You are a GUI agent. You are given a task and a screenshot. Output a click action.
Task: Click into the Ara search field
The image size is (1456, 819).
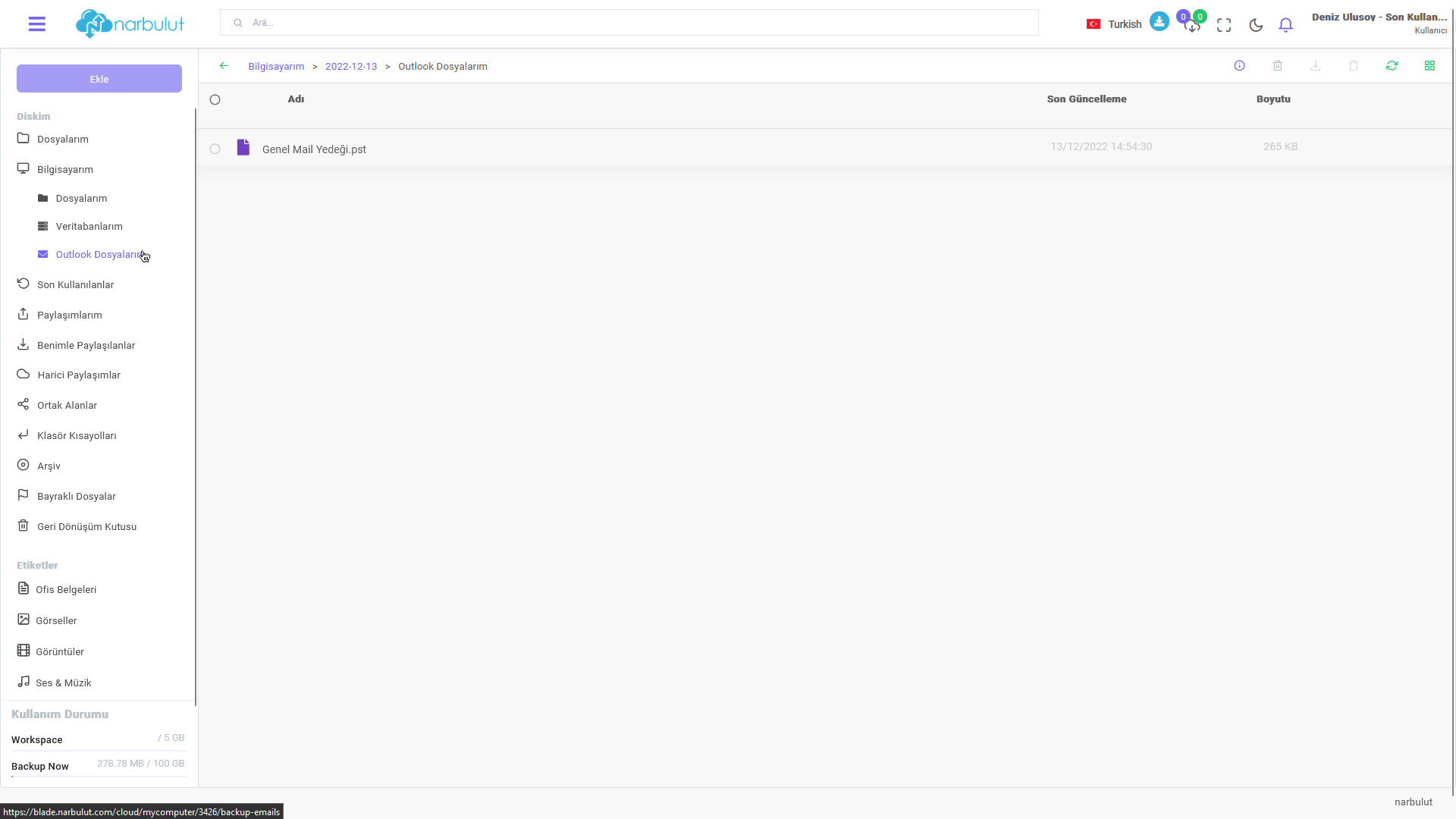(629, 23)
